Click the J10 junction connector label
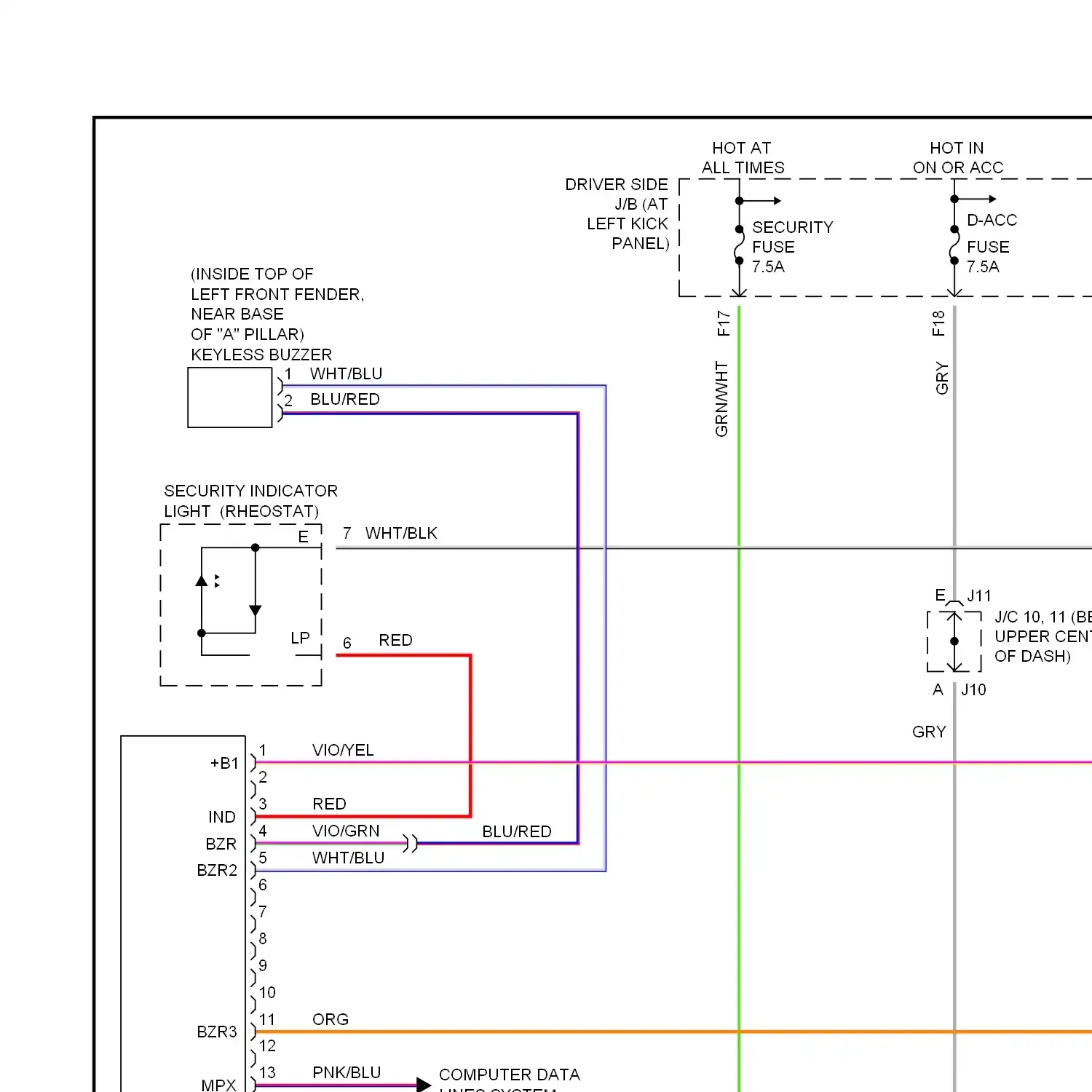Image resolution: width=1092 pixels, height=1092 pixels. [x=973, y=689]
